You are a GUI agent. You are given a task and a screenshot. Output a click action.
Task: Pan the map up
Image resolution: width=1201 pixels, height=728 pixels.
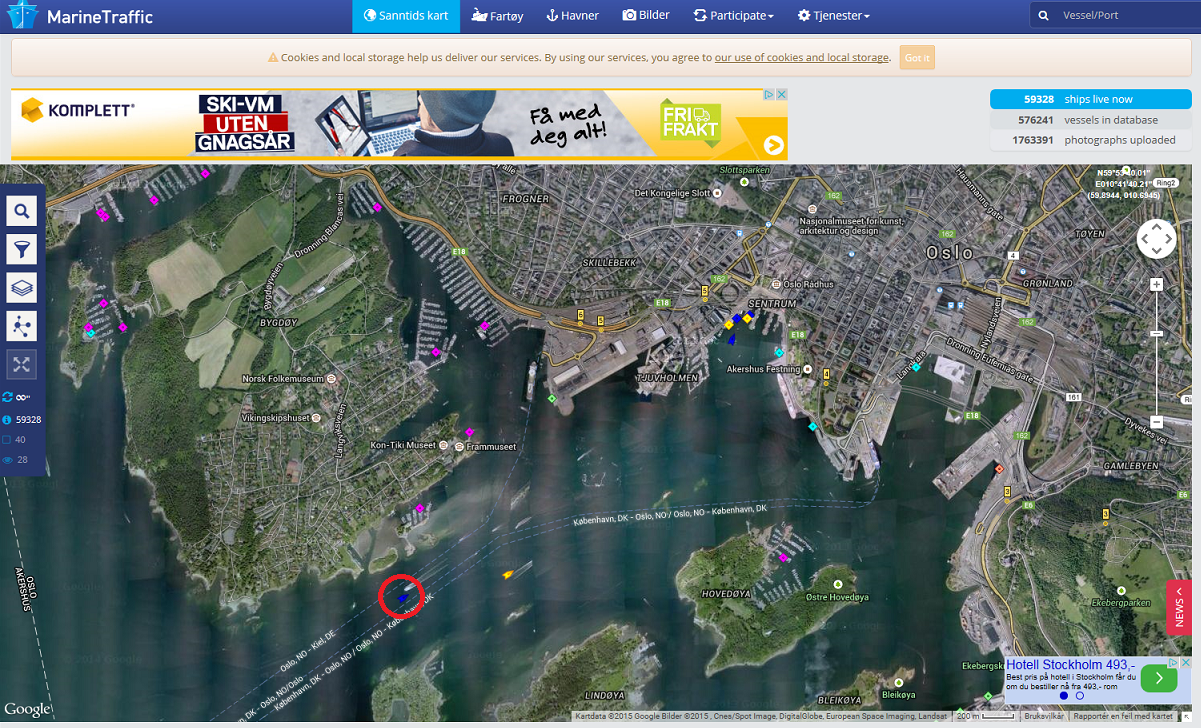(1156, 226)
